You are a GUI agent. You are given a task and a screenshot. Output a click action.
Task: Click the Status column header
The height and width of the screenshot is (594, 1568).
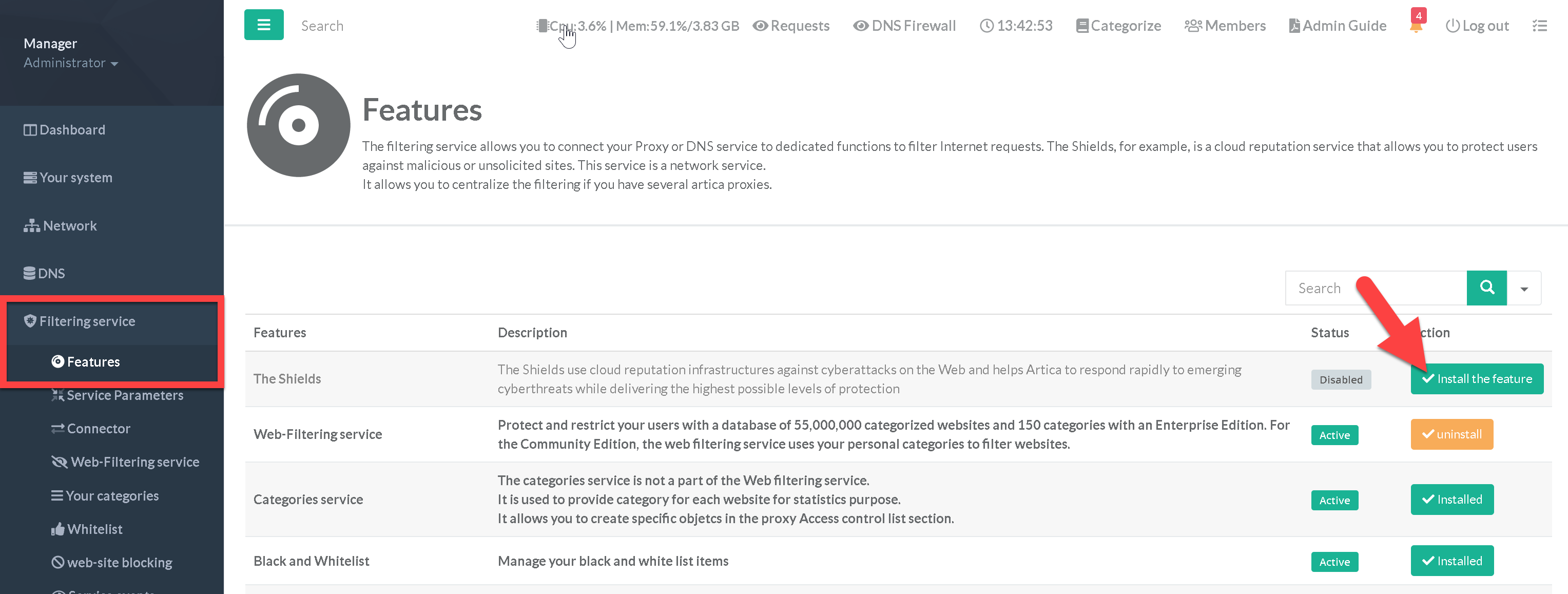pos(1330,332)
